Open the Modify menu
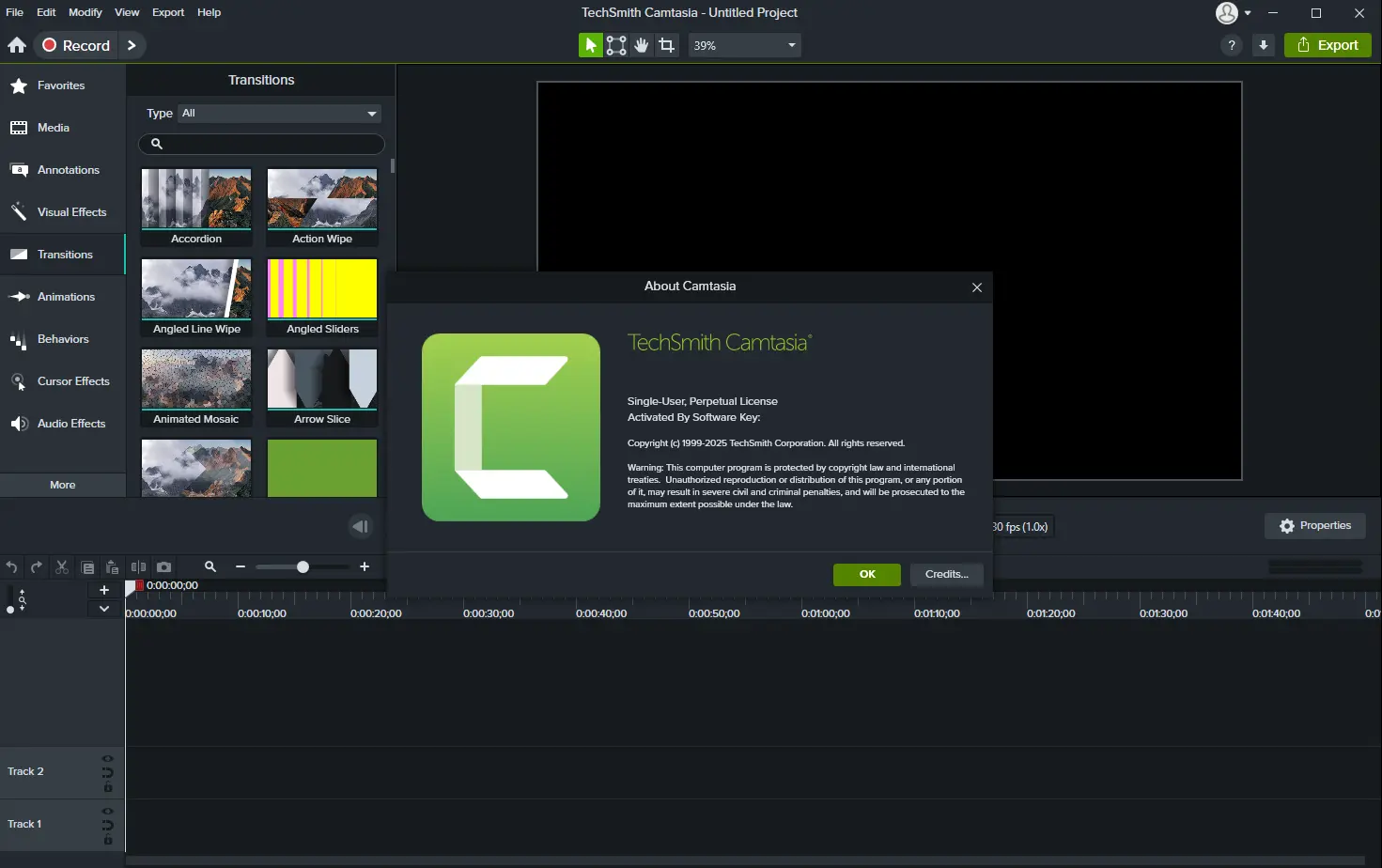The width and height of the screenshot is (1382, 868). coord(85,12)
